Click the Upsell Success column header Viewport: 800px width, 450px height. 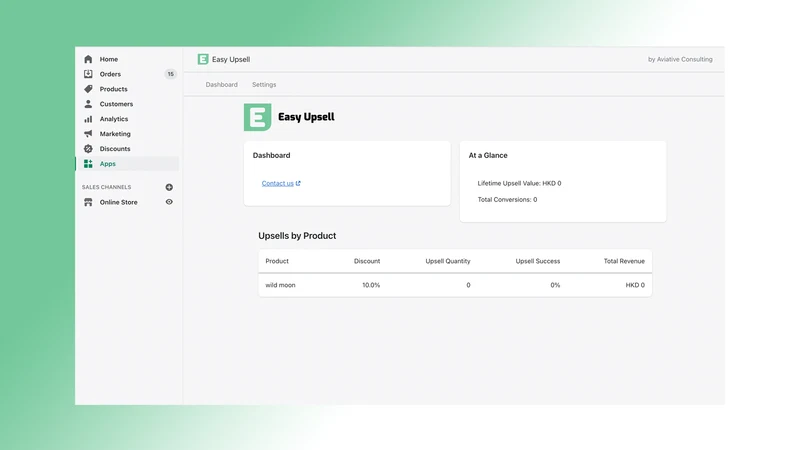[x=538, y=261]
